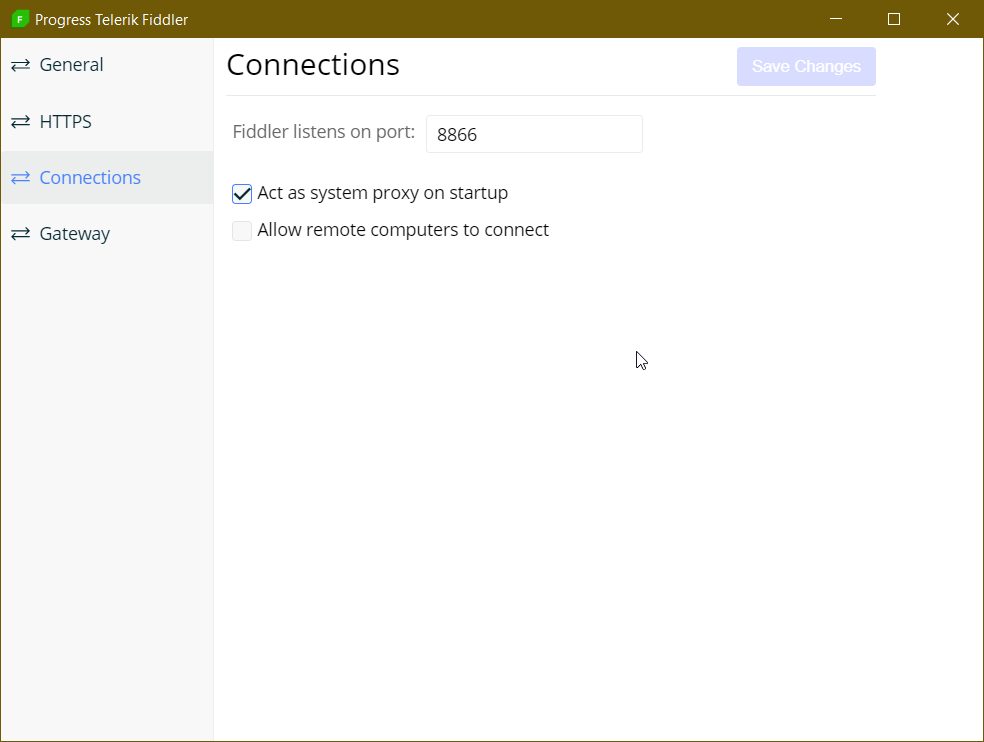The image size is (984, 742).
Task: Click the "Allow remote computers to connect" text
Action: click(403, 230)
